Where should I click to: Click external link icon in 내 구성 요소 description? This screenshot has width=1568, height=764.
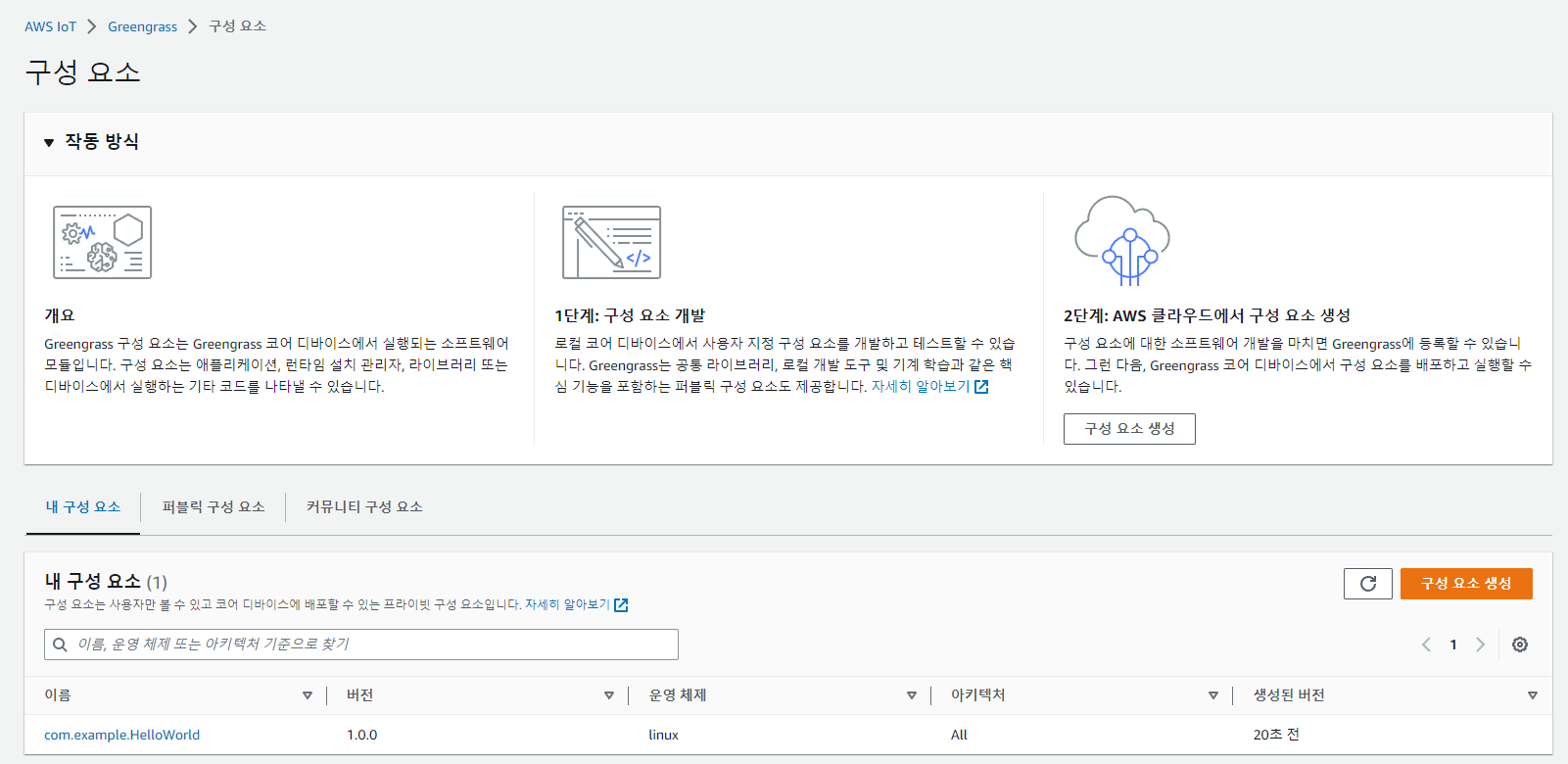(621, 605)
